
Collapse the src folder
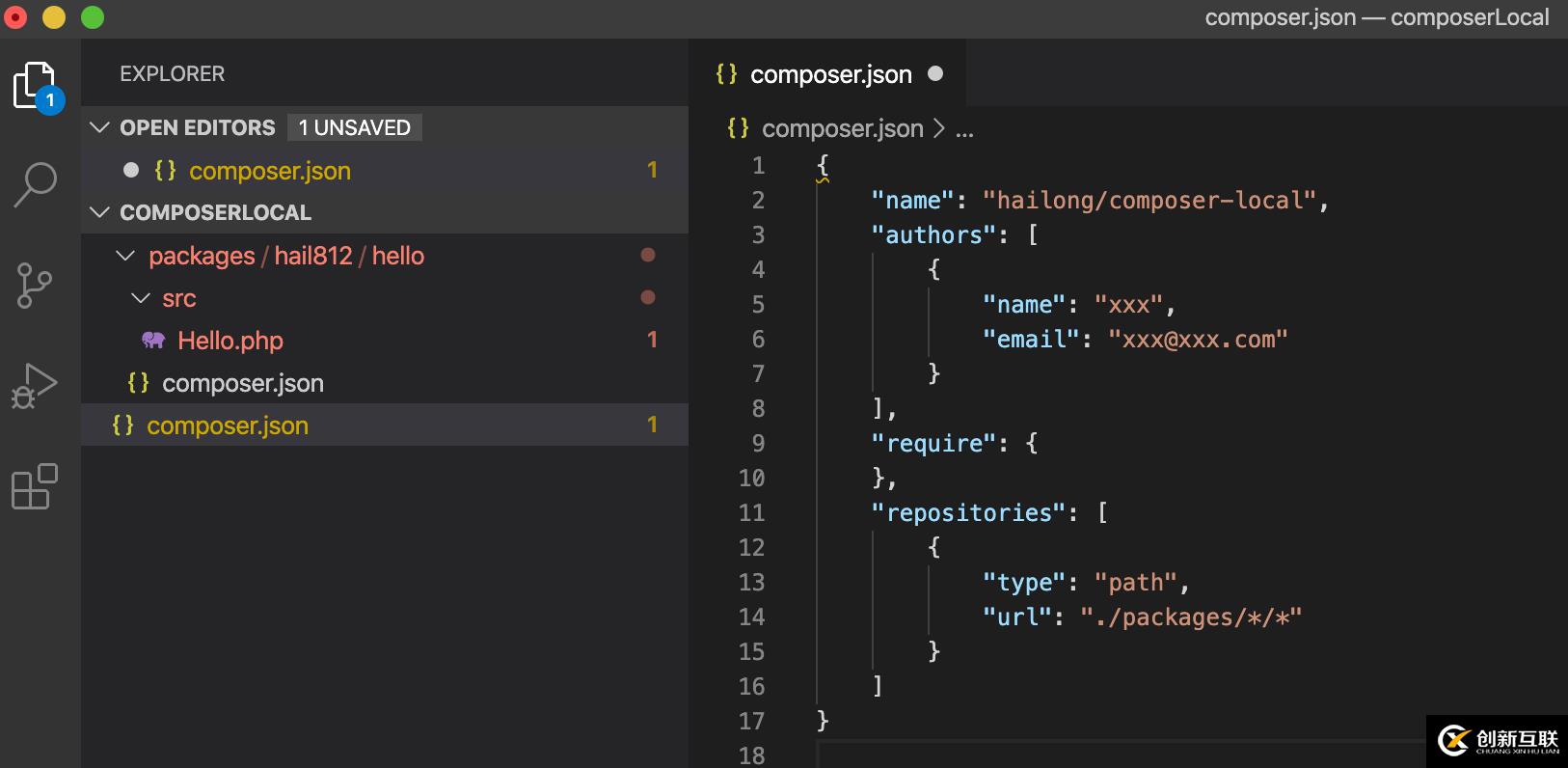coord(141,298)
